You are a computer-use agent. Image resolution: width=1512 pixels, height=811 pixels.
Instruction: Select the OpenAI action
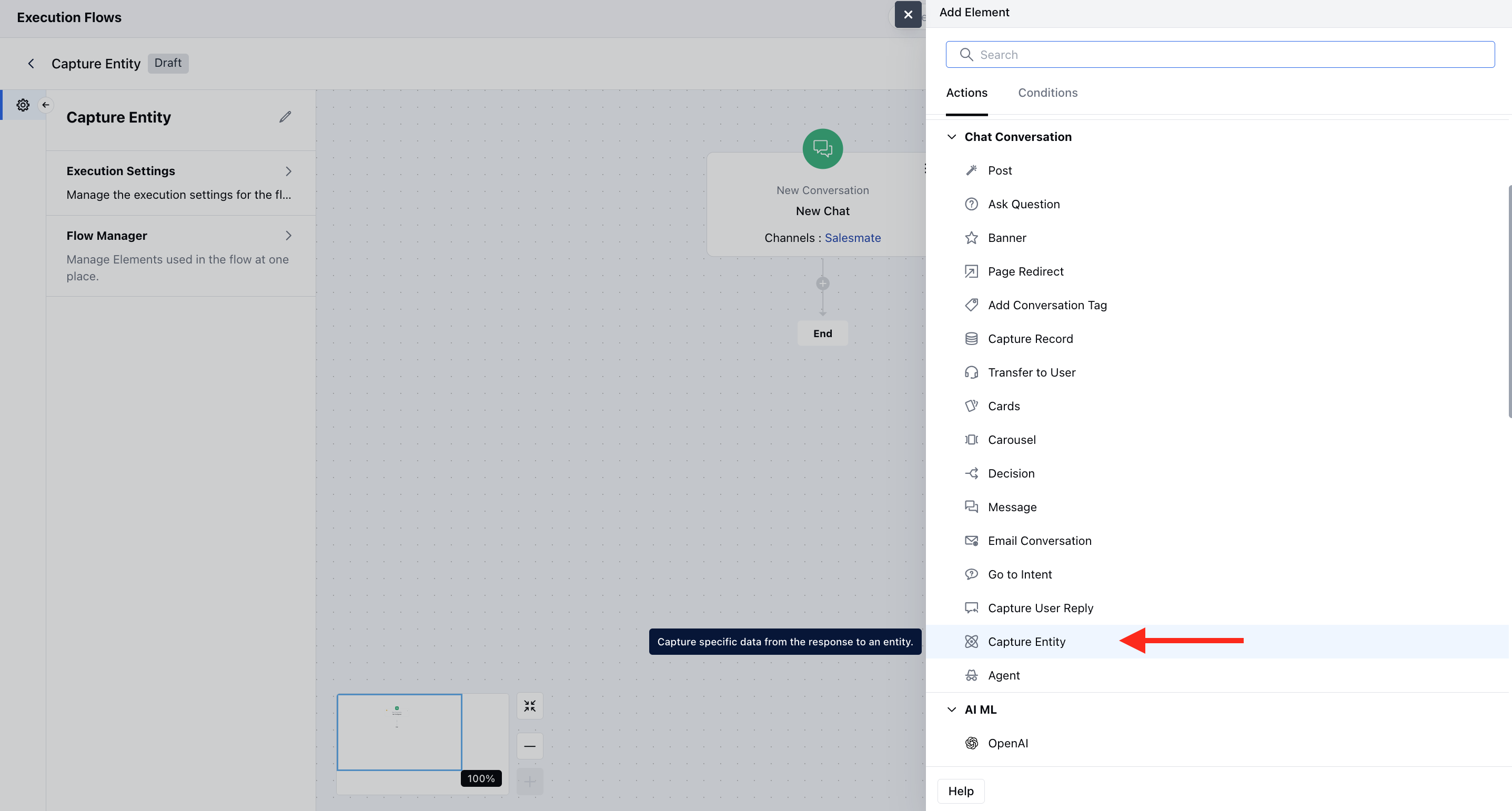1217,743
